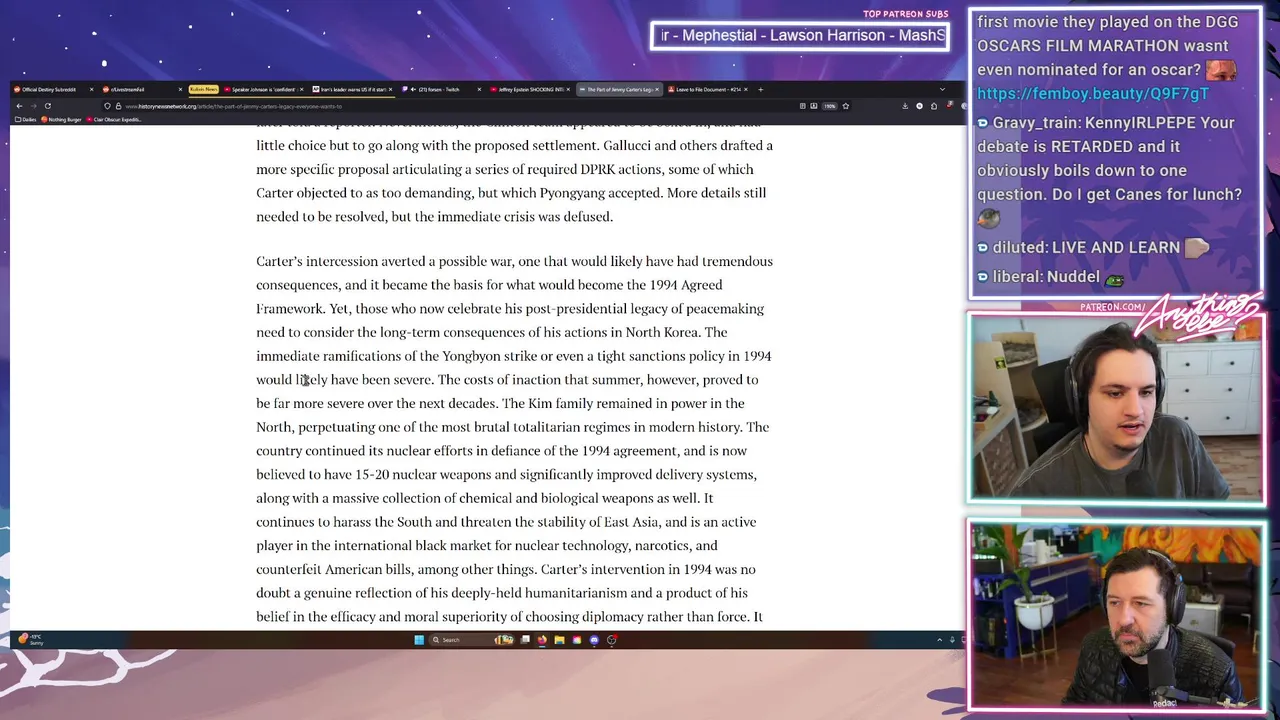Open the Kulinski News browser tab
This screenshot has width=1280, height=720.
tap(203, 89)
